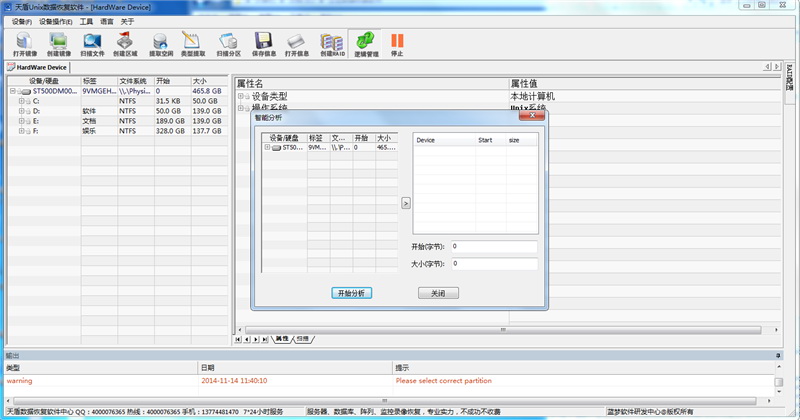This screenshot has width=800, height=420.
Task: Expand the C: partition node
Action: (x=21, y=101)
